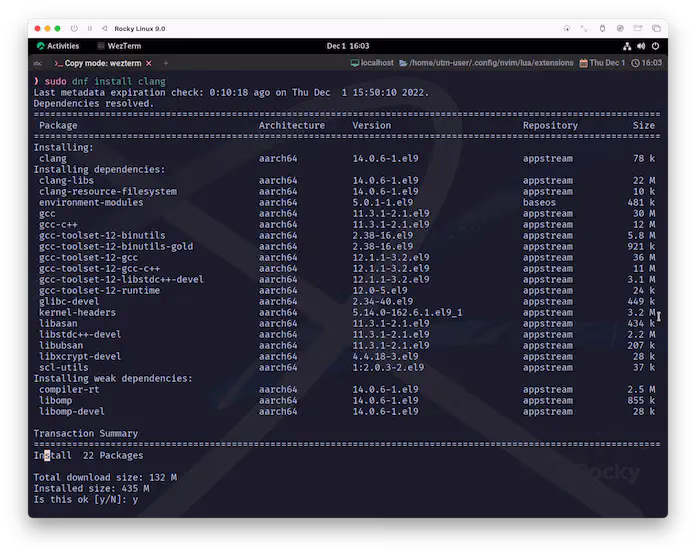Open the UTM USB devices icon

[602, 28]
